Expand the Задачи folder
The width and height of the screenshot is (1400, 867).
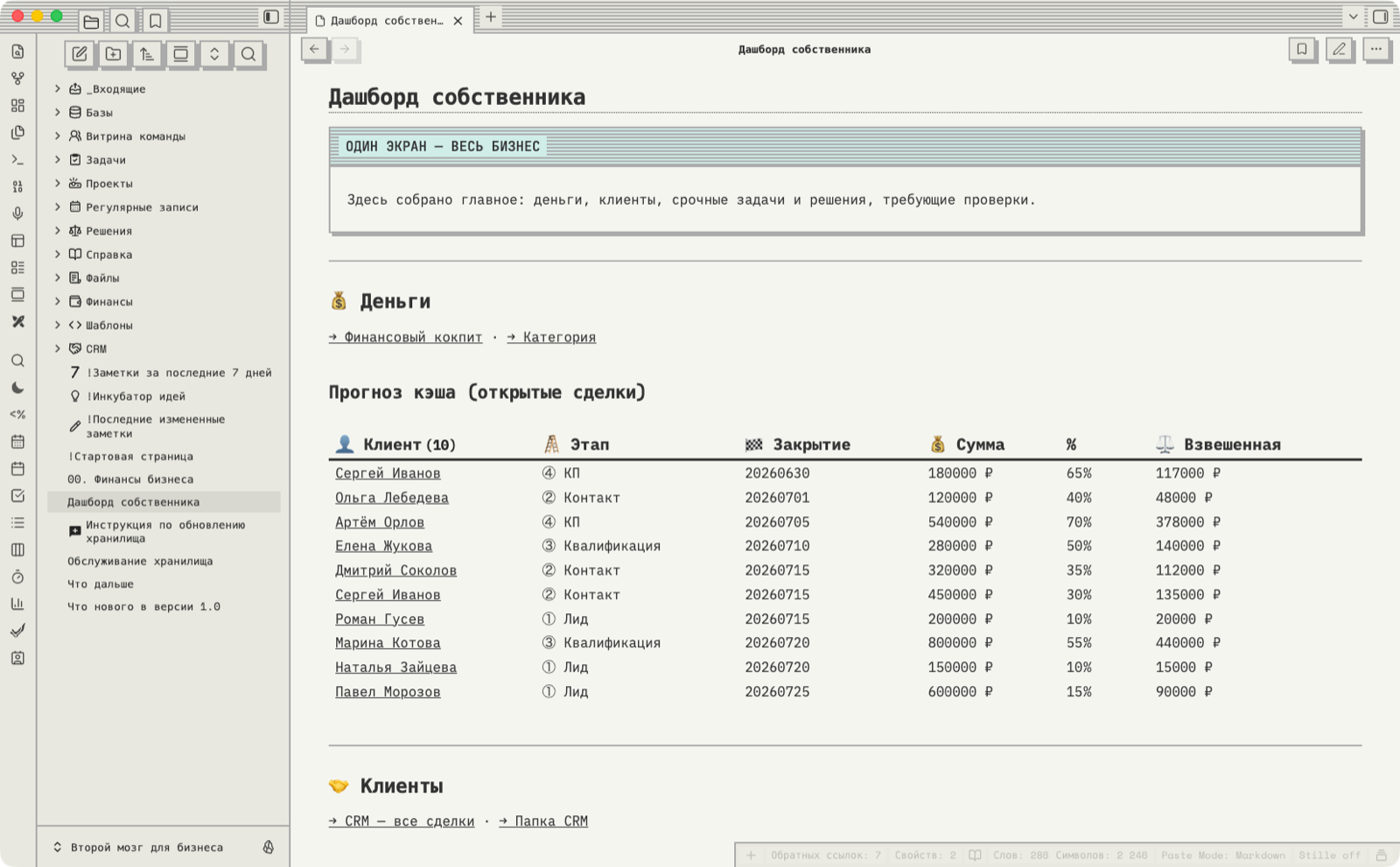[58, 160]
